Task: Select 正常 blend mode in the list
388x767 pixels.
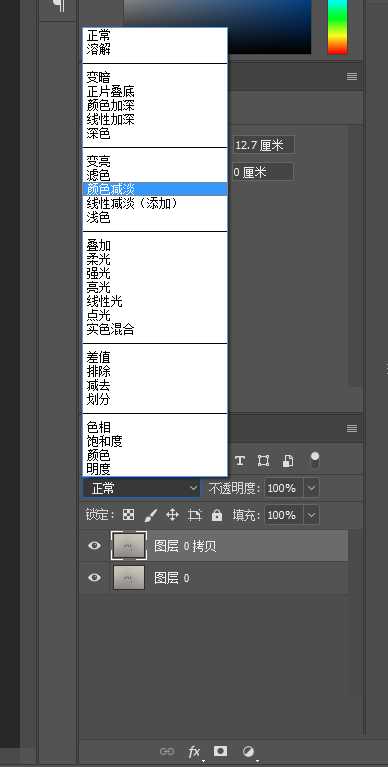Action: click(x=155, y=36)
